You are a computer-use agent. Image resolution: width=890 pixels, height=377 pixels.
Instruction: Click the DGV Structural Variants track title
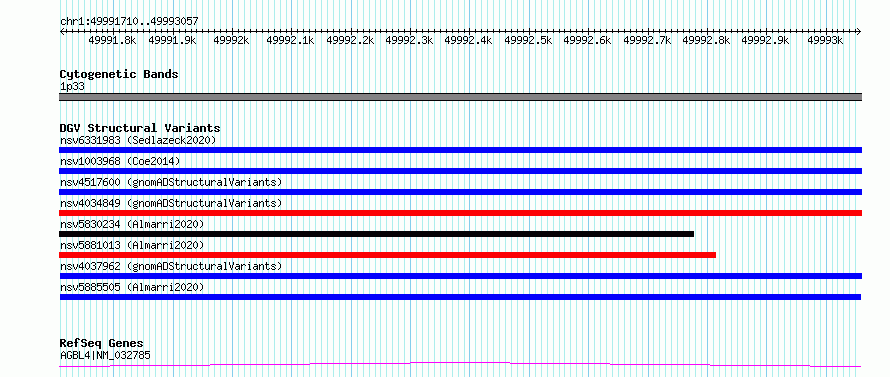click(140, 128)
